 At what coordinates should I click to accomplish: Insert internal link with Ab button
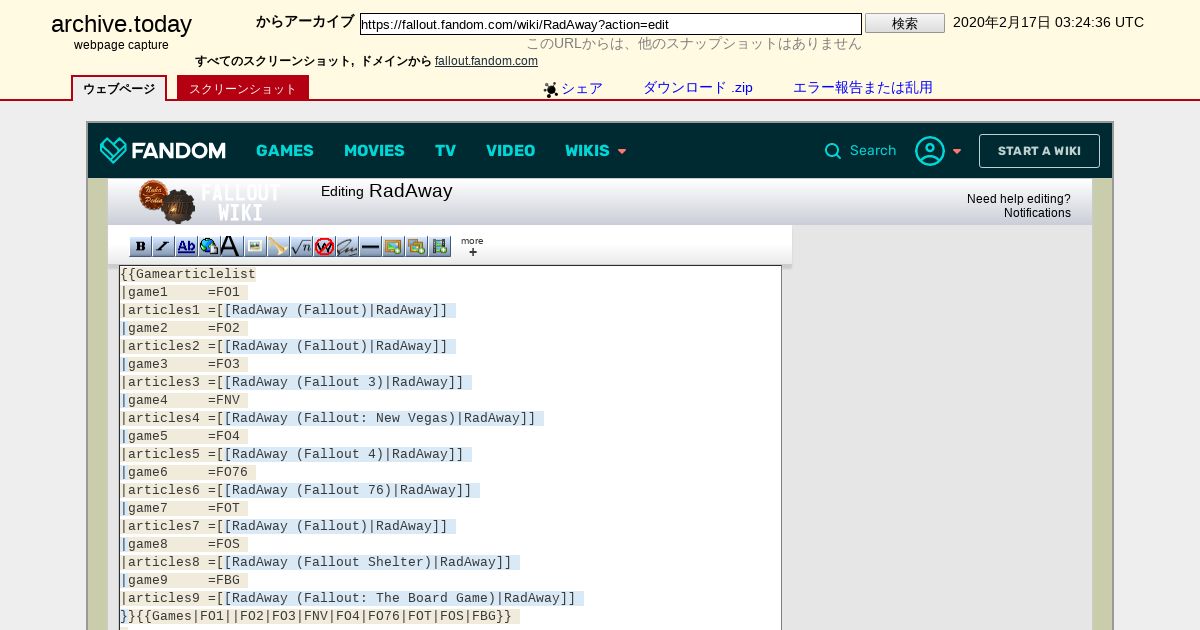tap(186, 246)
